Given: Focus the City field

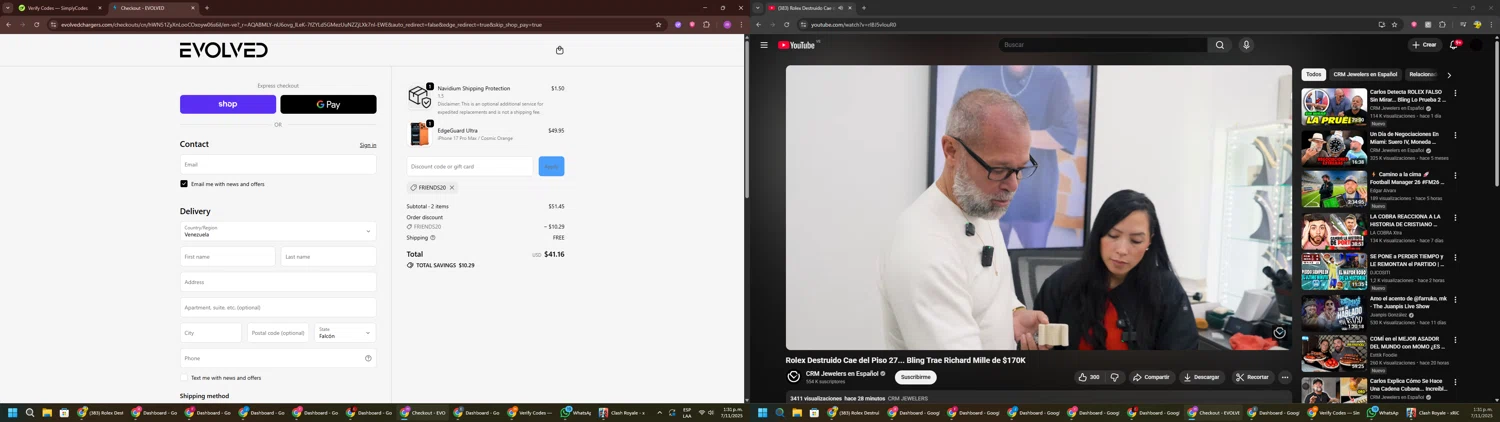Looking at the screenshot, I should pyautogui.click(x=211, y=332).
